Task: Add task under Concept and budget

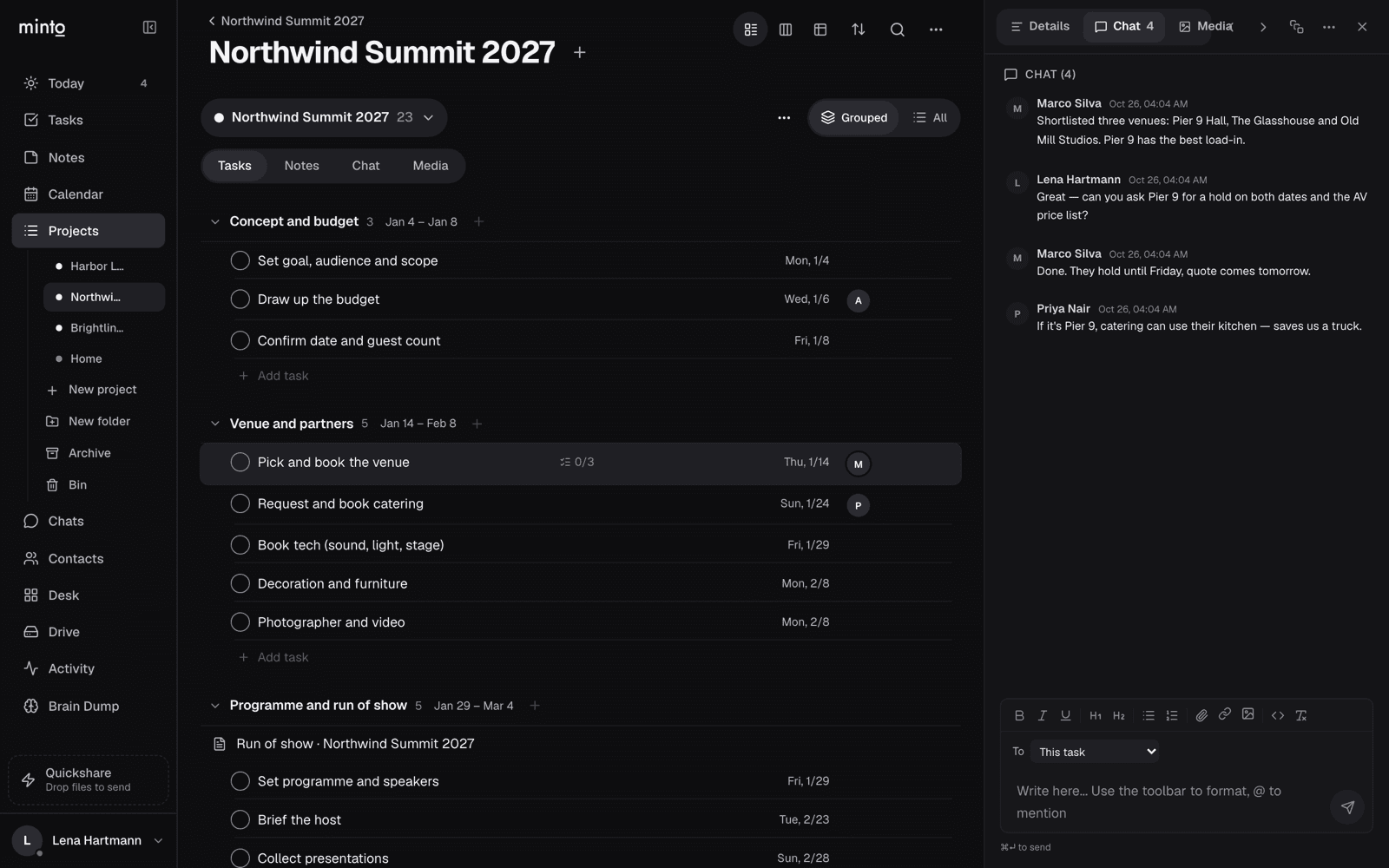Action: click(x=274, y=376)
